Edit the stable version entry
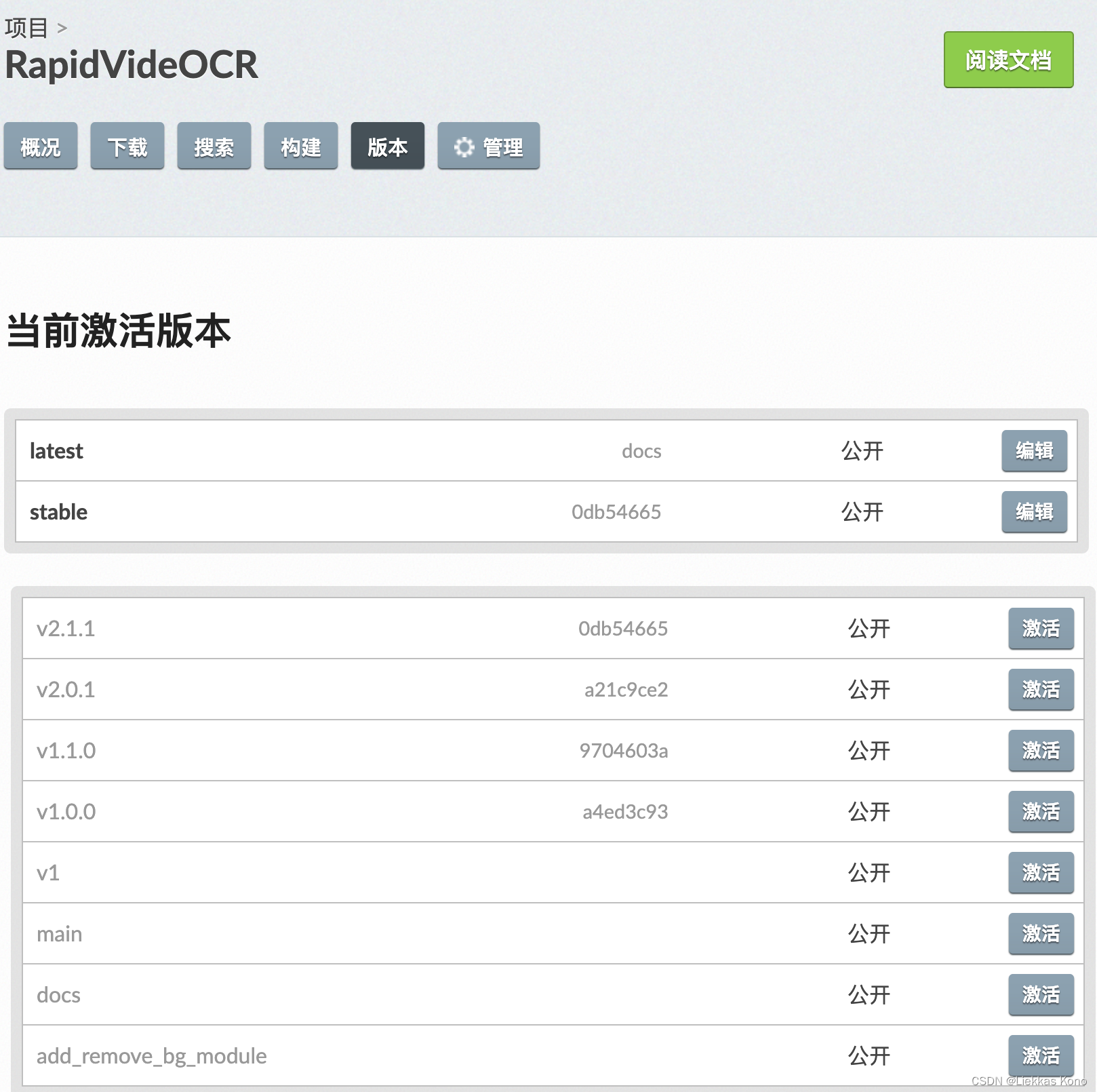 pos(1033,512)
